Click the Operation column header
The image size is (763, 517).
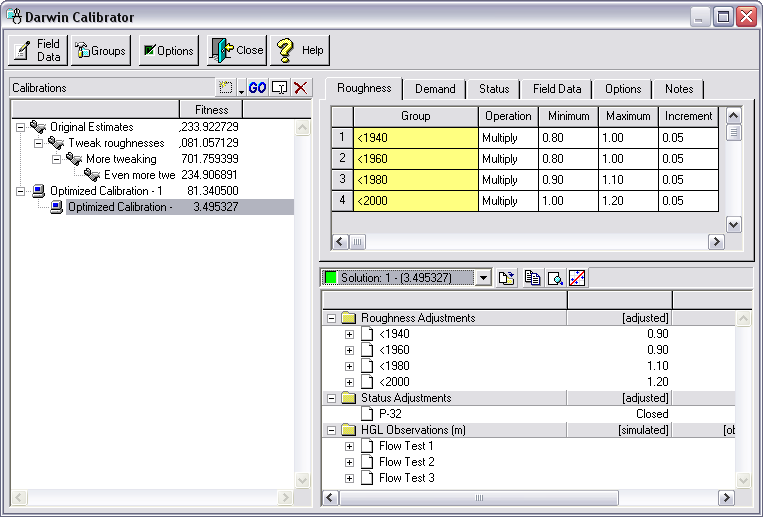click(x=508, y=116)
